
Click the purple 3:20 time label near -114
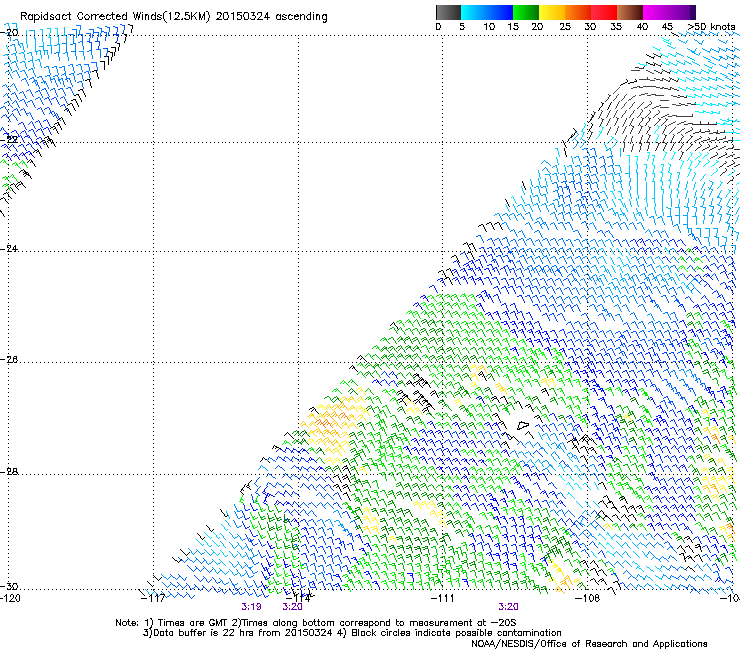(x=292, y=607)
